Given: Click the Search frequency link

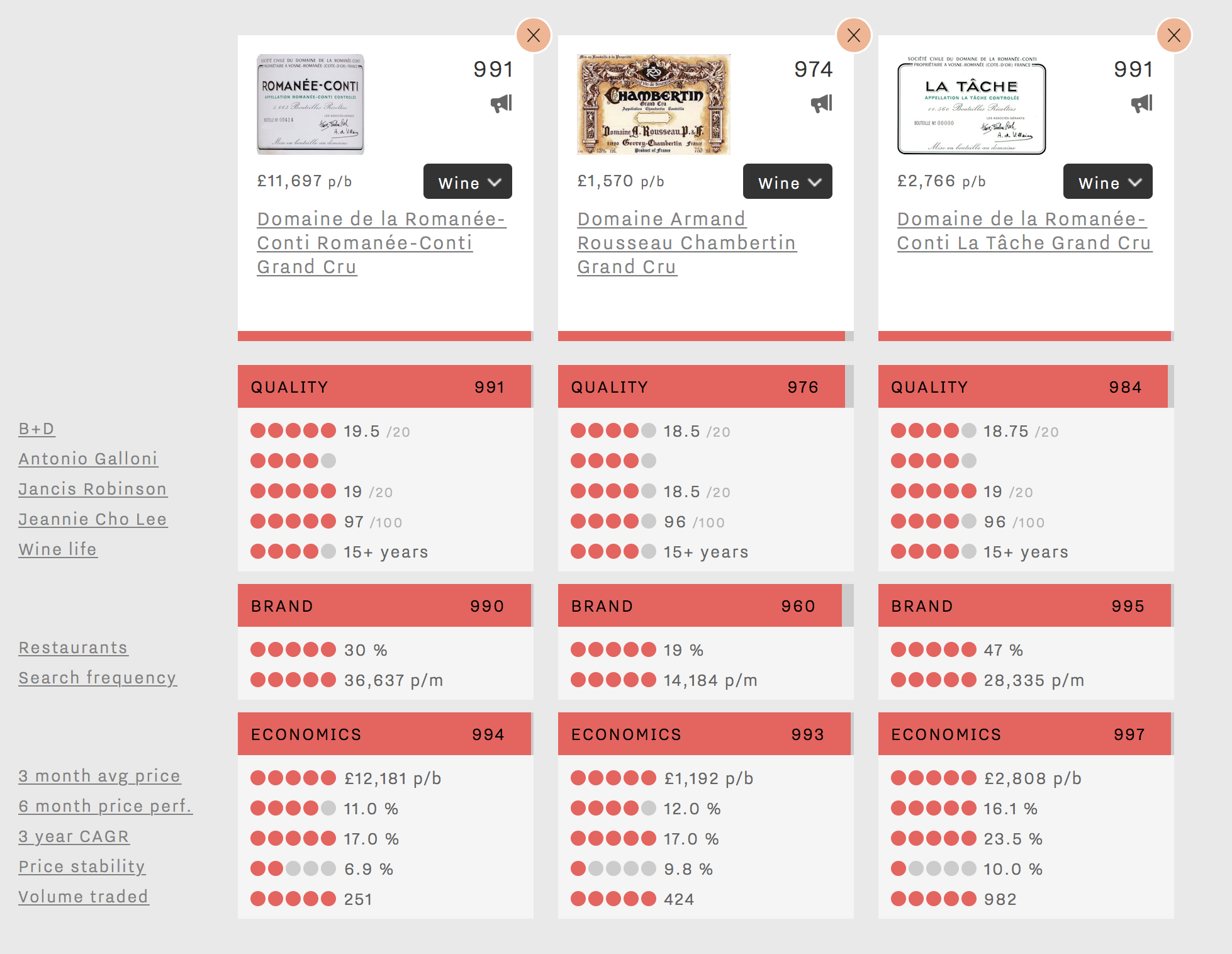Looking at the screenshot, I should point(98,678).
